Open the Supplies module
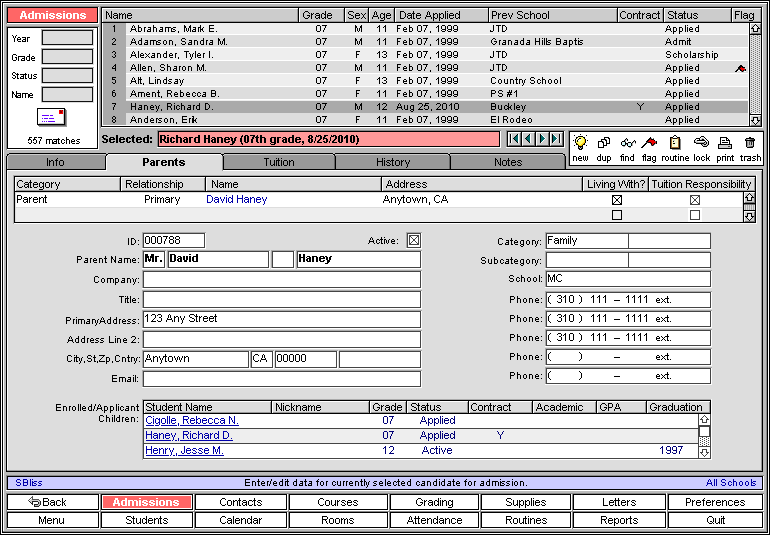770x535 pixels. 526,502
